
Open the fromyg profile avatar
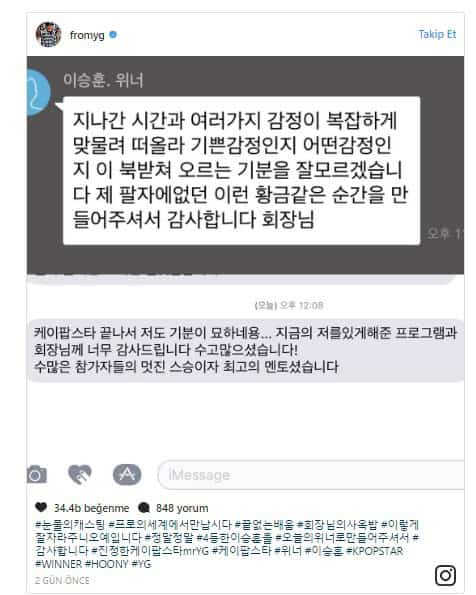point(49,35)
